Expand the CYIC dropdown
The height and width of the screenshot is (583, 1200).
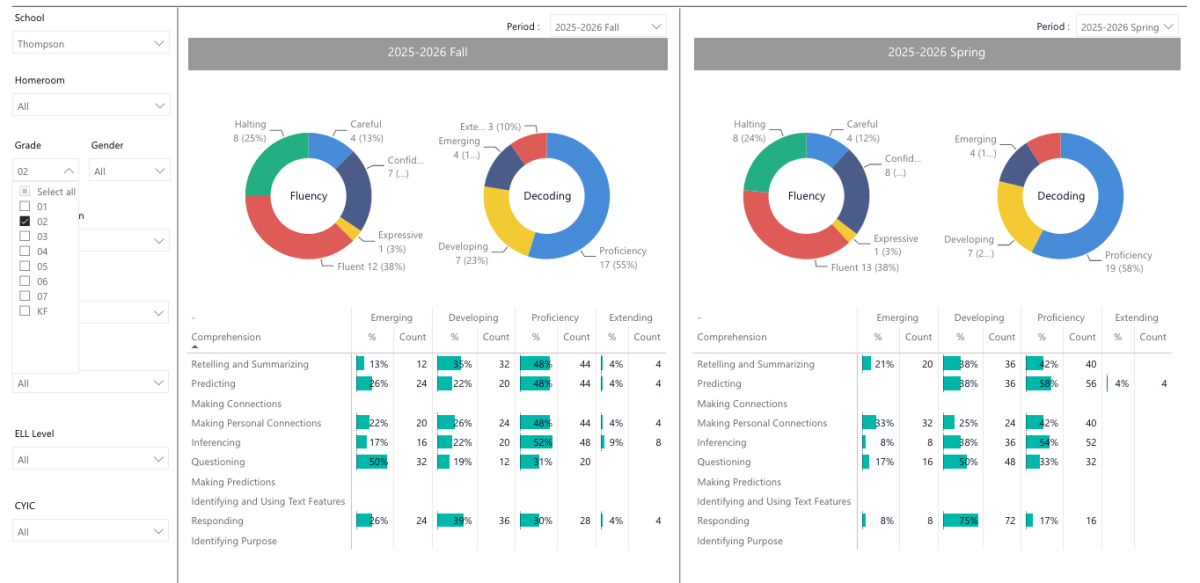pos(91,532)
